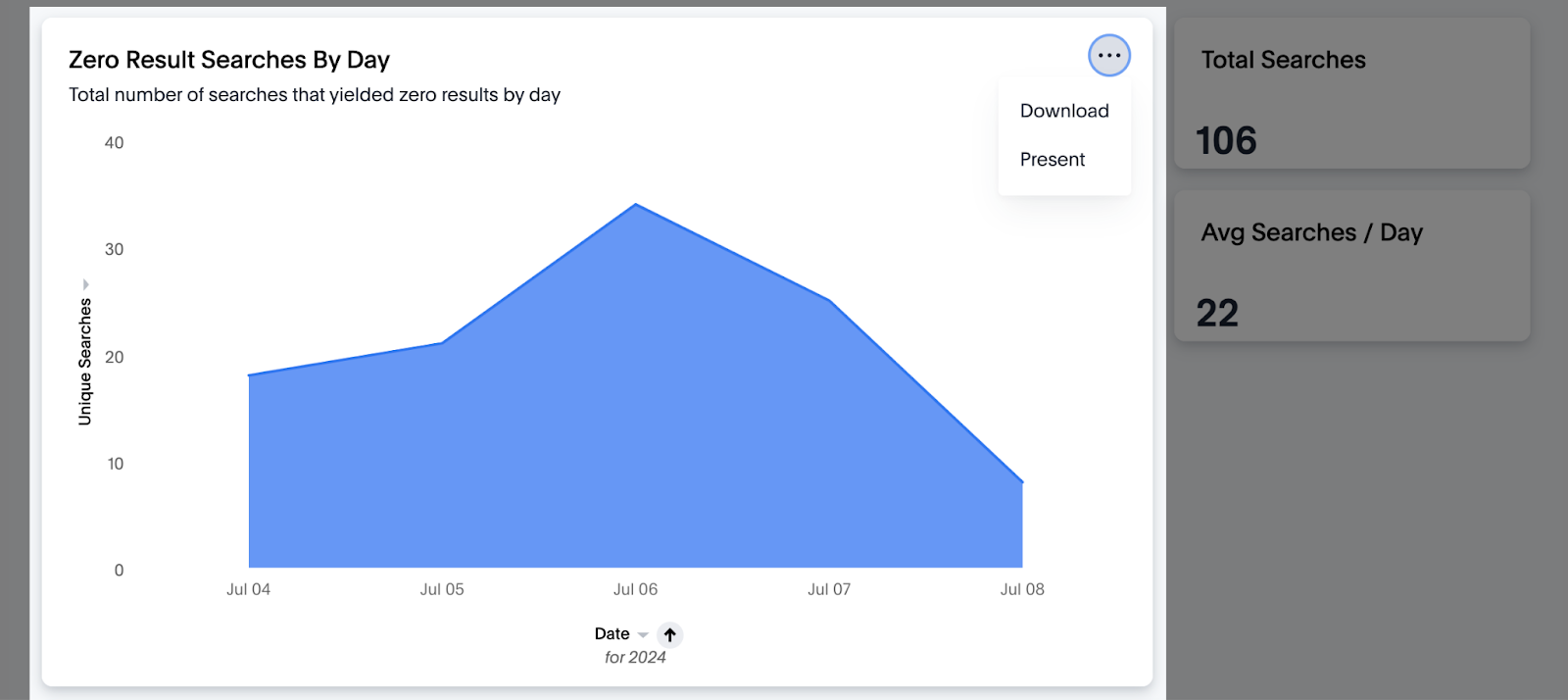Click the Date axis label
Viewport: 1568px width, 700px height.
coord(612,634)
